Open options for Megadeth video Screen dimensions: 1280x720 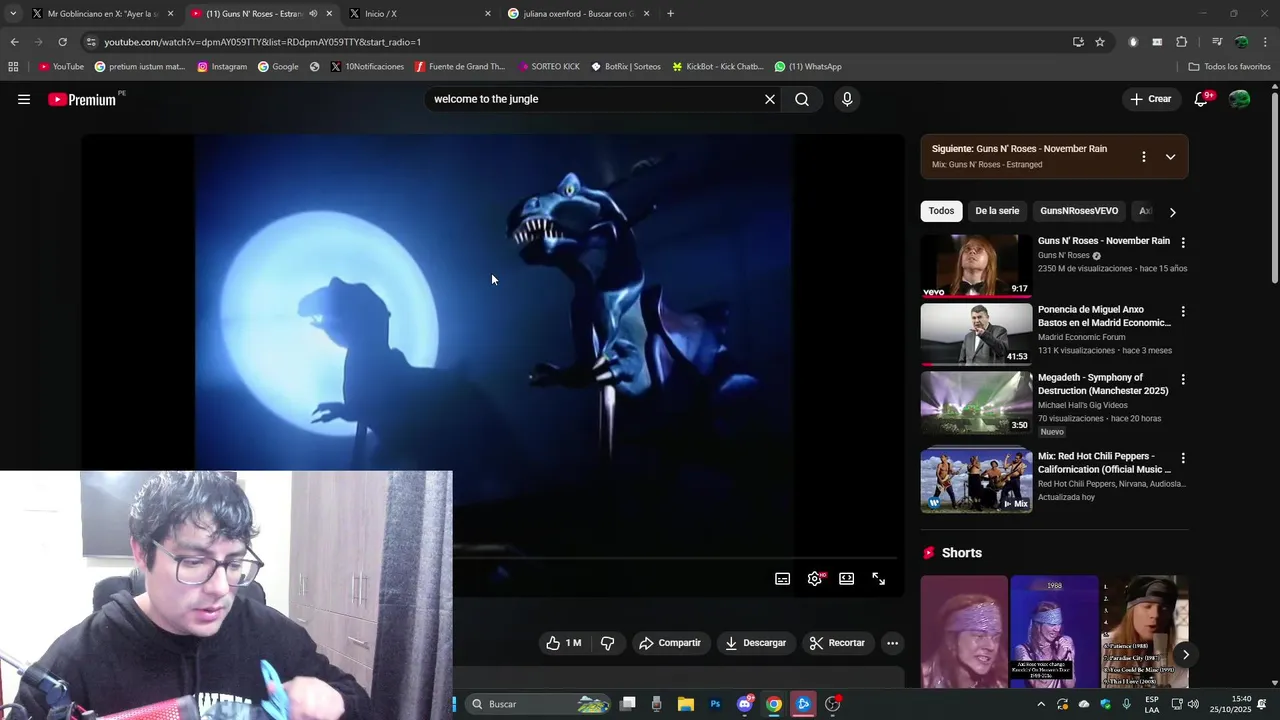point(1183,380)
